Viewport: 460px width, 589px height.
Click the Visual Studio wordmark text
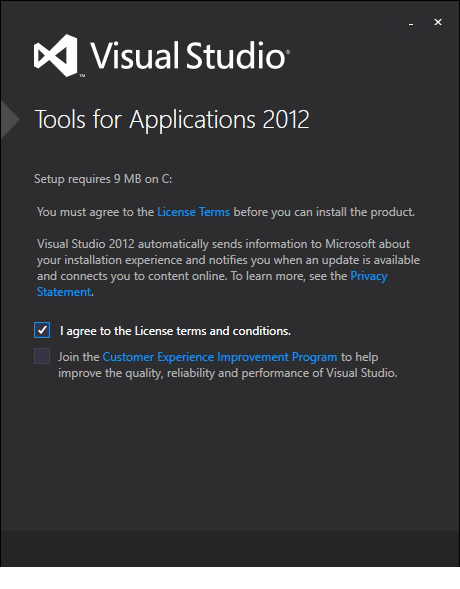coord(190,56)
